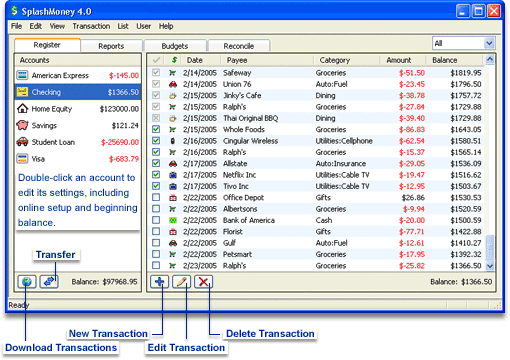Click the TV icon on Netflix Inc row

click(x=172, y=175)
